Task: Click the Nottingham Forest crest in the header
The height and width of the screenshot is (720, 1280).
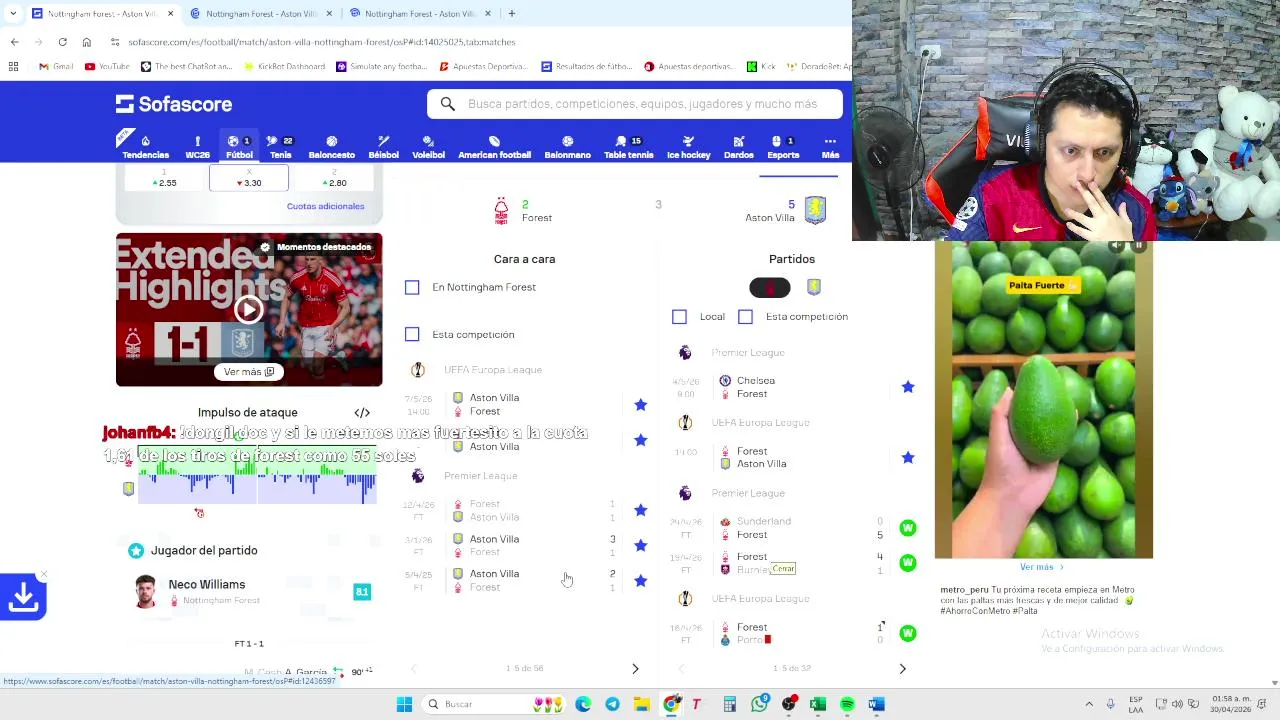Action: coord(501,210)
